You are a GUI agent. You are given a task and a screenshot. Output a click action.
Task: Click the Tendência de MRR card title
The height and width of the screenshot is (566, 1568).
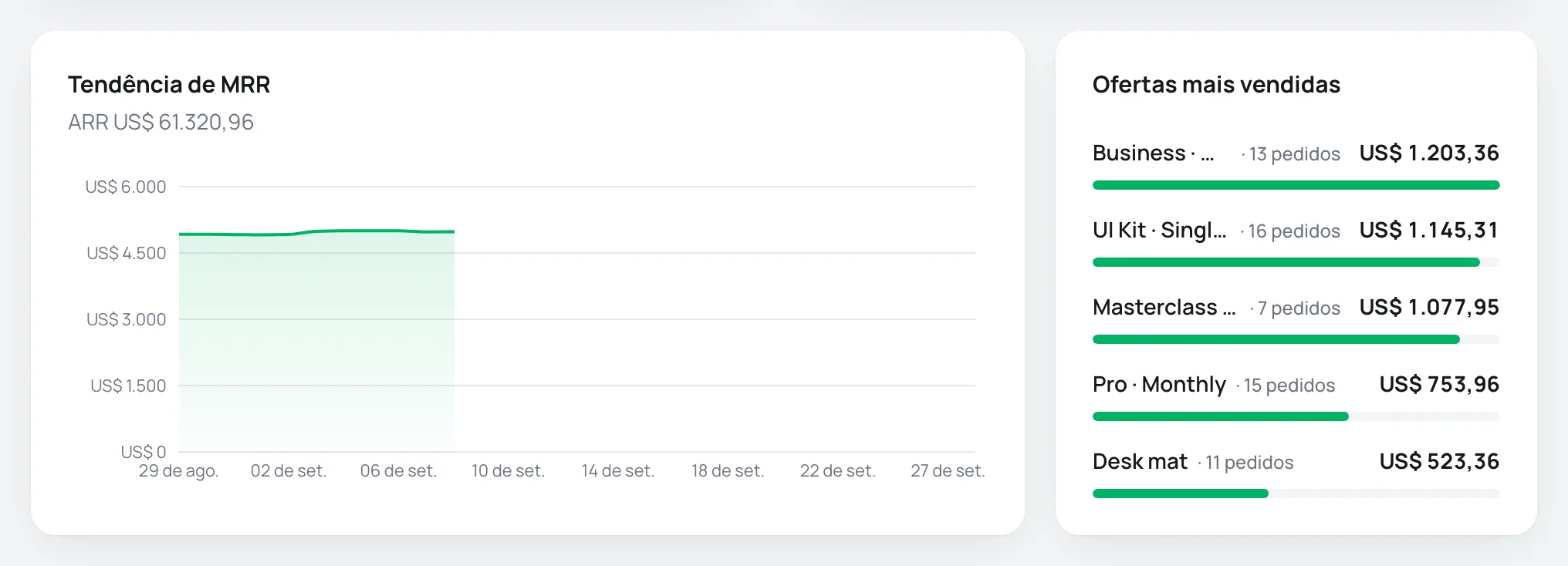tap(169, 84)
